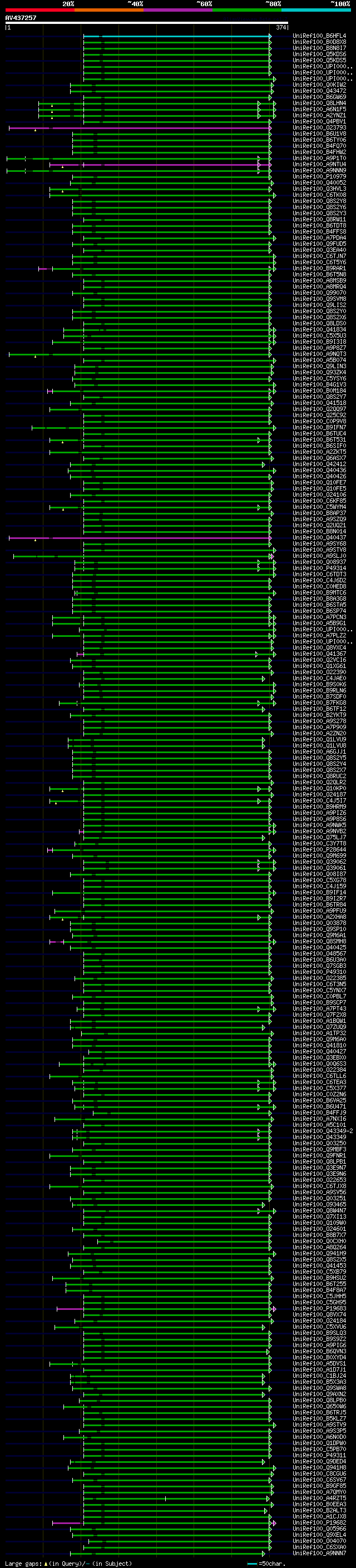Image resolution: width=356 pixels, height=1568 pixels.
Task: Select the UniRef100_O23793 label
Action: point(319,128)
